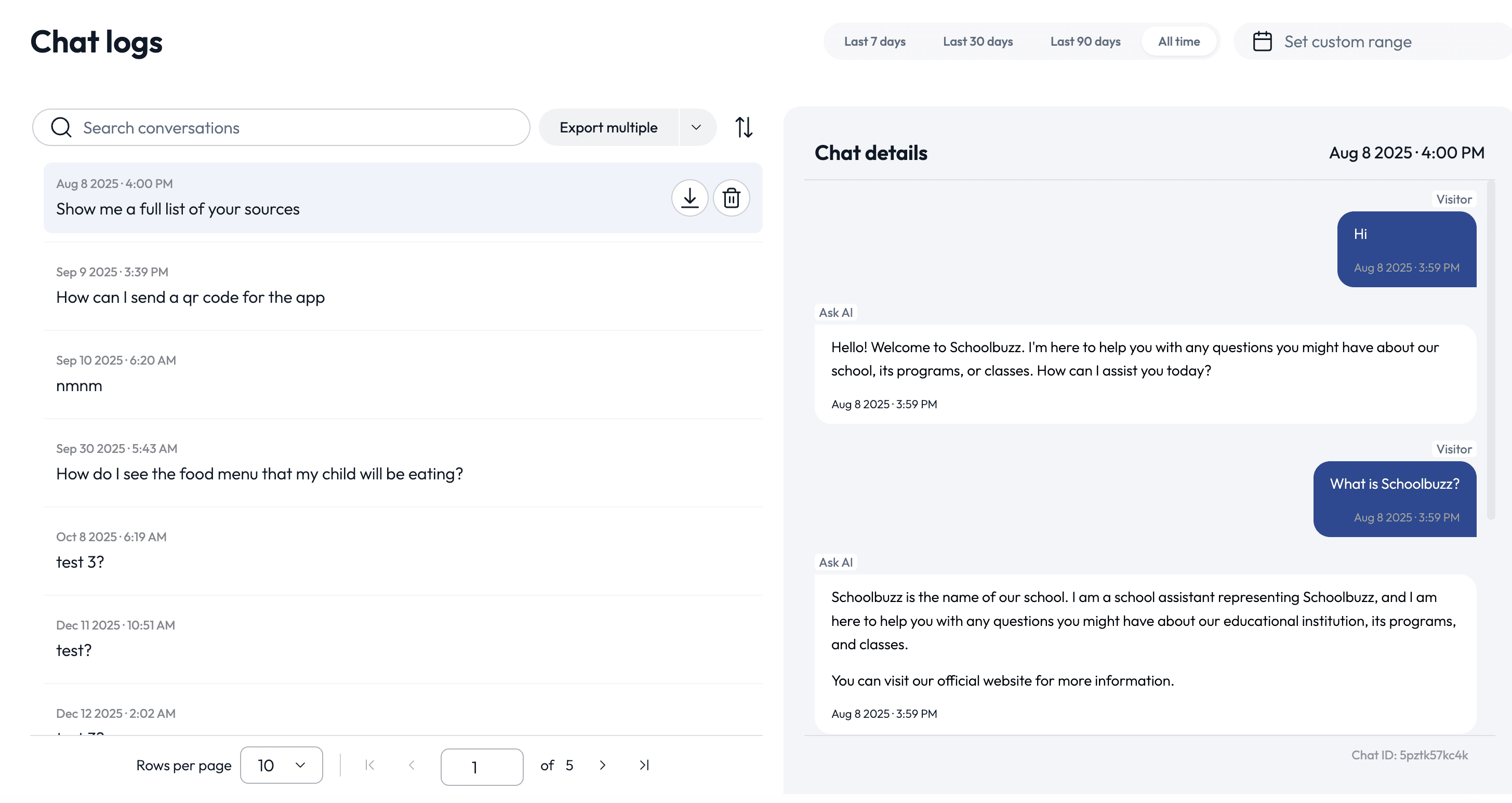Jump to the last page of chat logs
The height and width of the screenshot is (803, 1512).
(644, 765)
